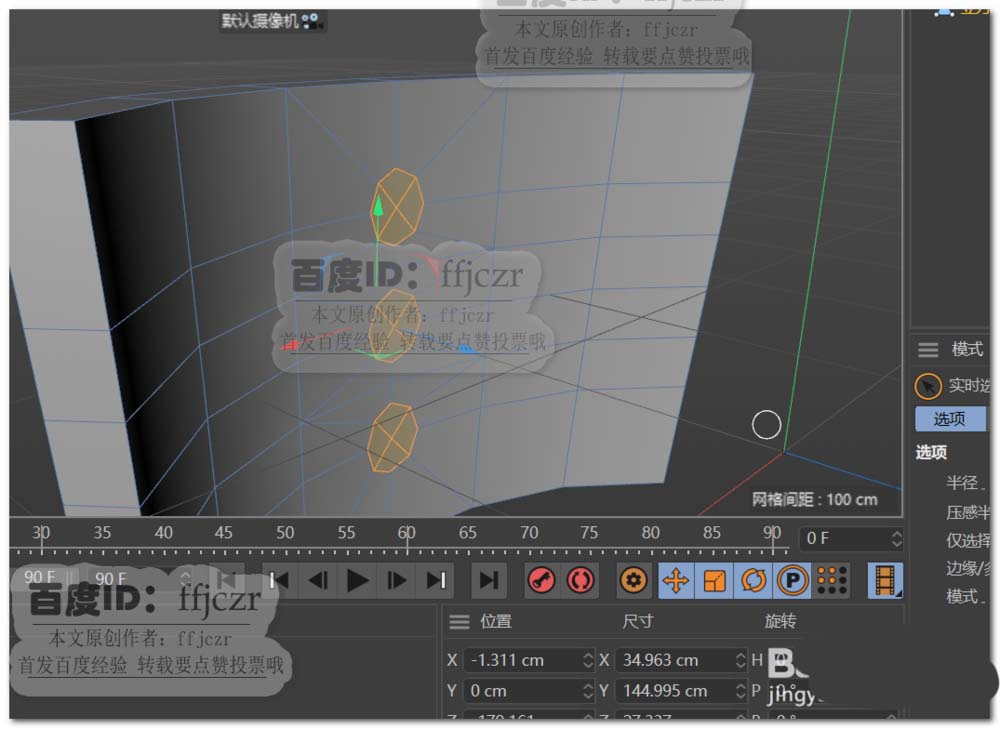The width and height of the screenshot is (1000, 729).
Task: Play the animation forwards
Action: (357, 580)
